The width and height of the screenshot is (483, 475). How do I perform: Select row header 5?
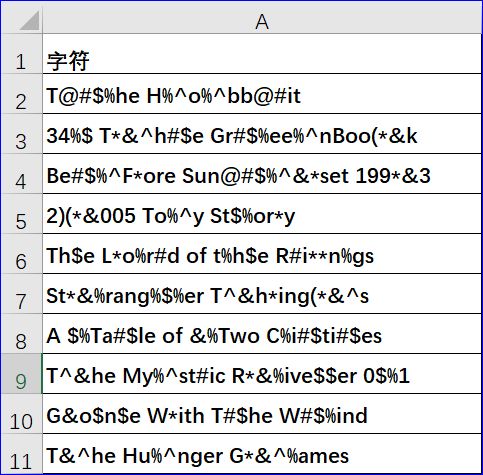(22, 214)
